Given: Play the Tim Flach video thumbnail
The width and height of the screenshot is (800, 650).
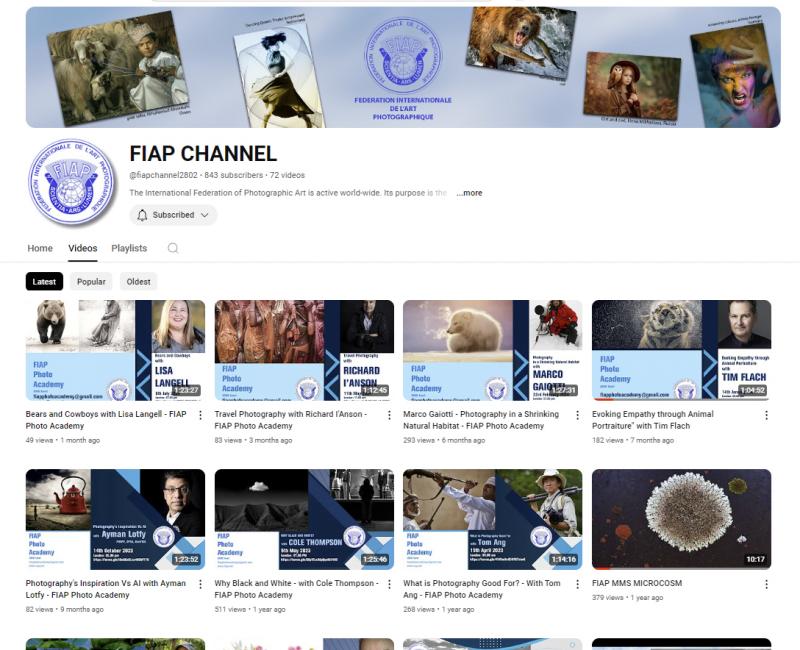Looking at the screenshot, I should pos(682,350).
